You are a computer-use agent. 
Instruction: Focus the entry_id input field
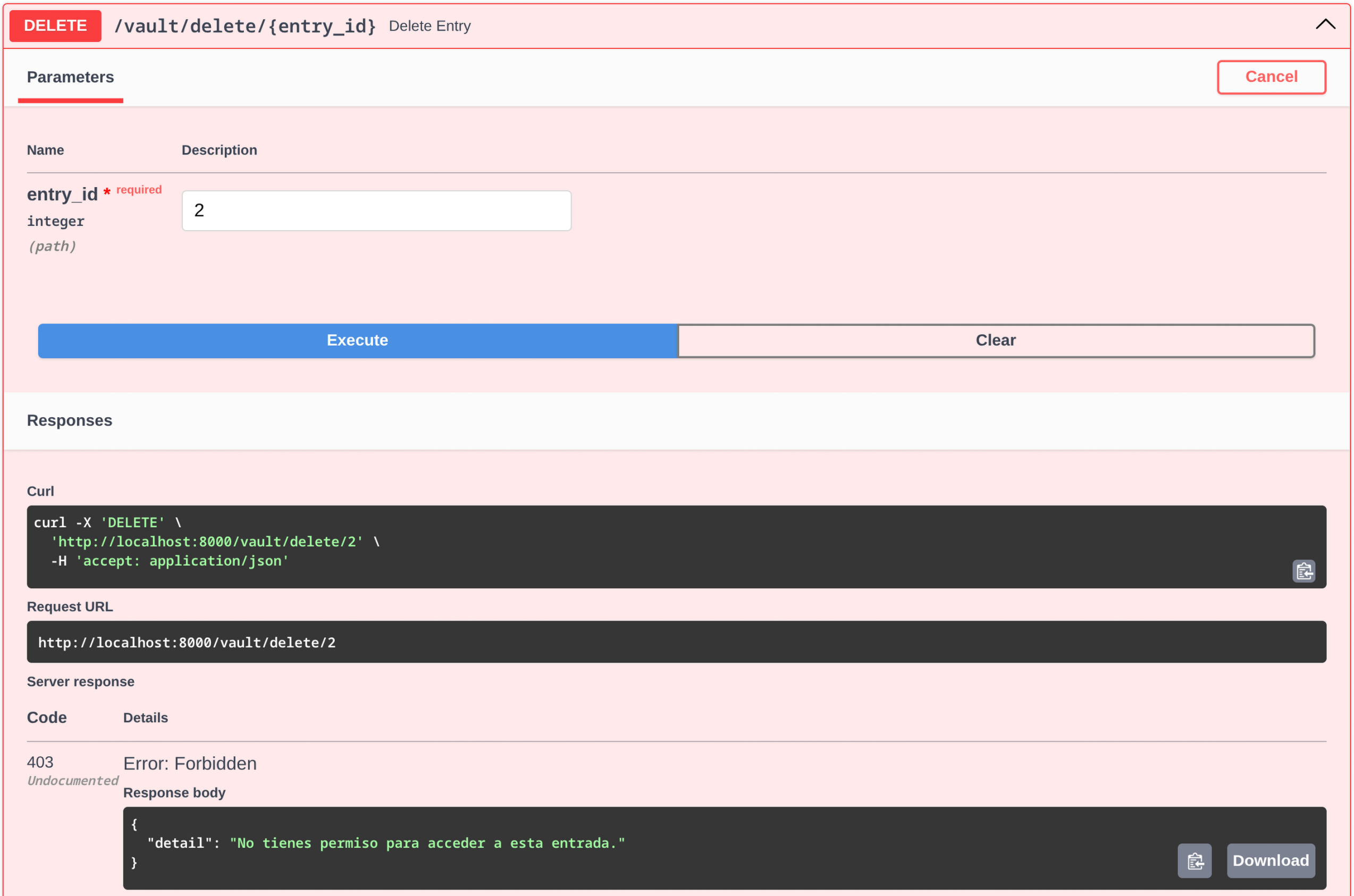tap(377, 210)
